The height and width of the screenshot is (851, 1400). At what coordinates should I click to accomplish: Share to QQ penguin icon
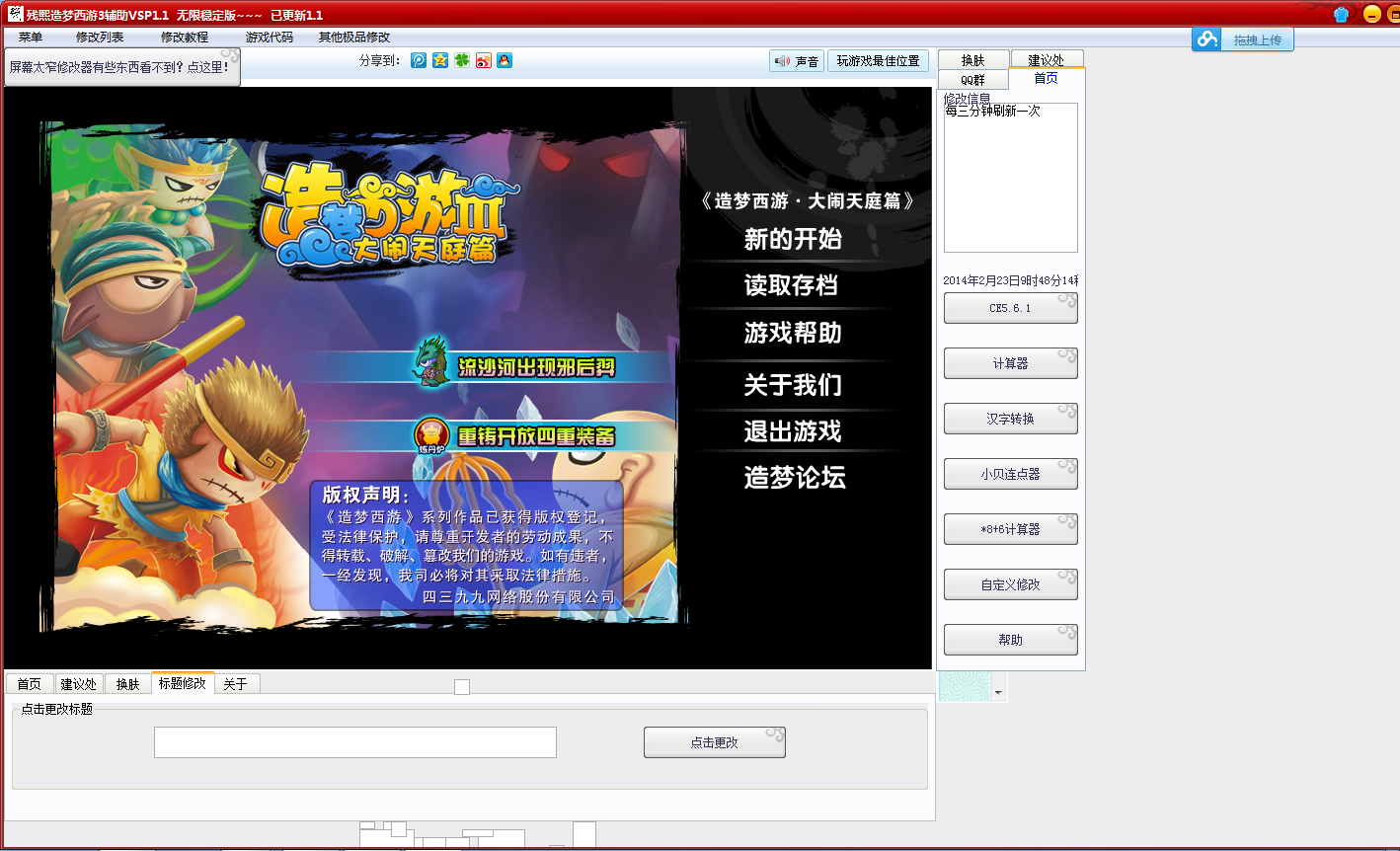point(505,60)
